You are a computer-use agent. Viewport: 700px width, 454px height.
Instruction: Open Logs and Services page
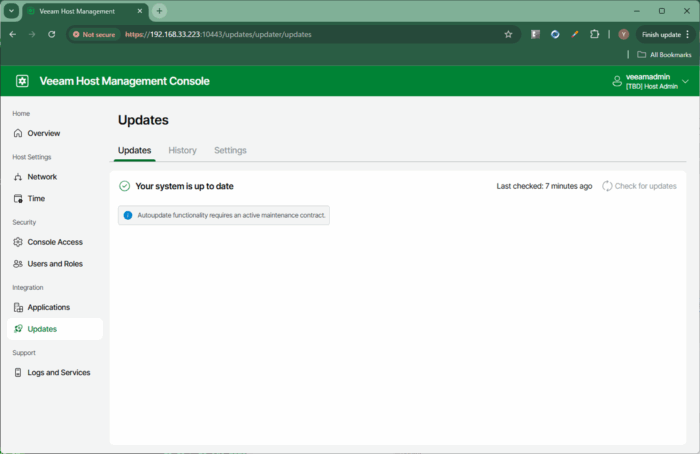54,372
